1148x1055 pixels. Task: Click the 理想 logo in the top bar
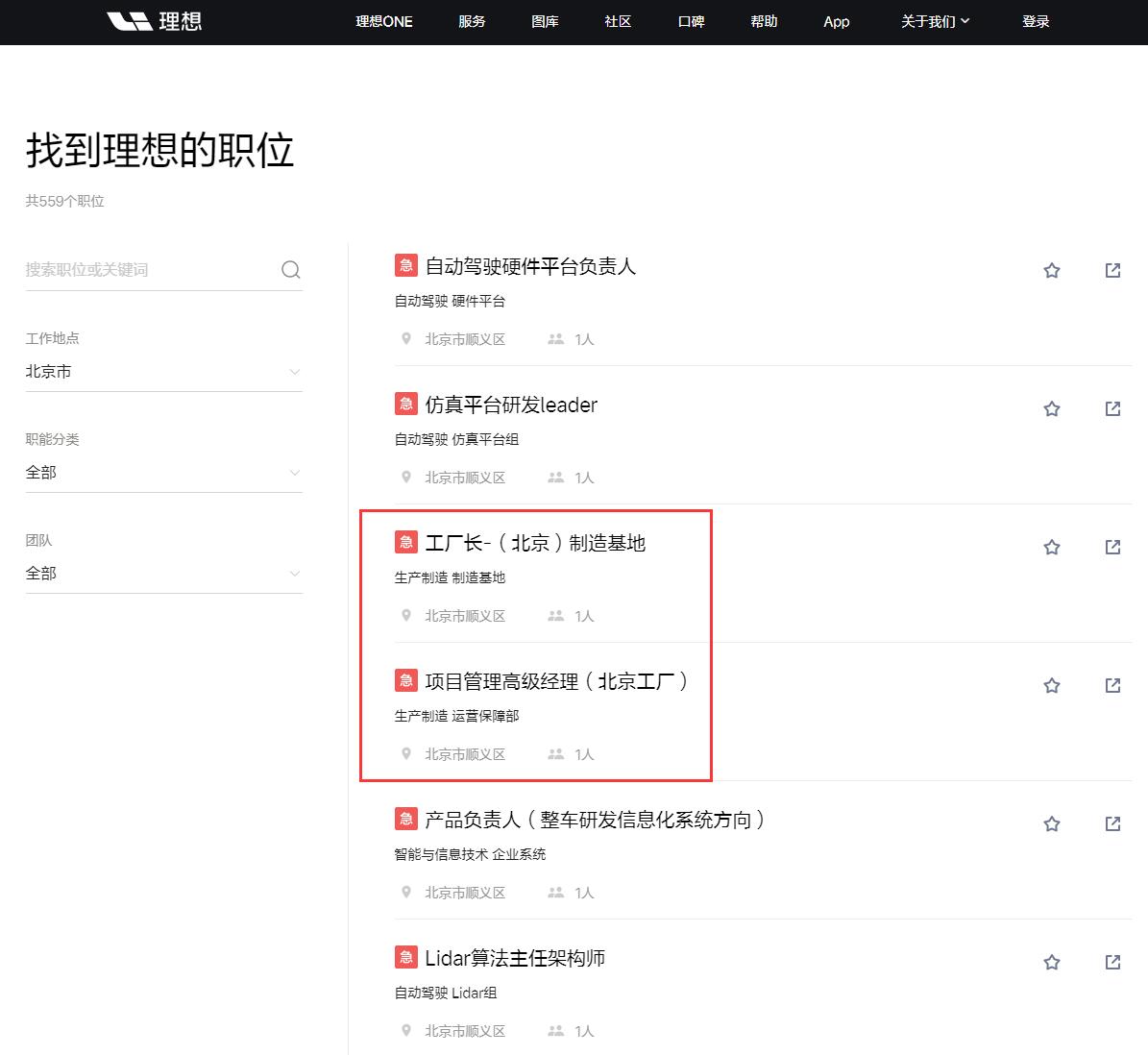pos(155,21)
